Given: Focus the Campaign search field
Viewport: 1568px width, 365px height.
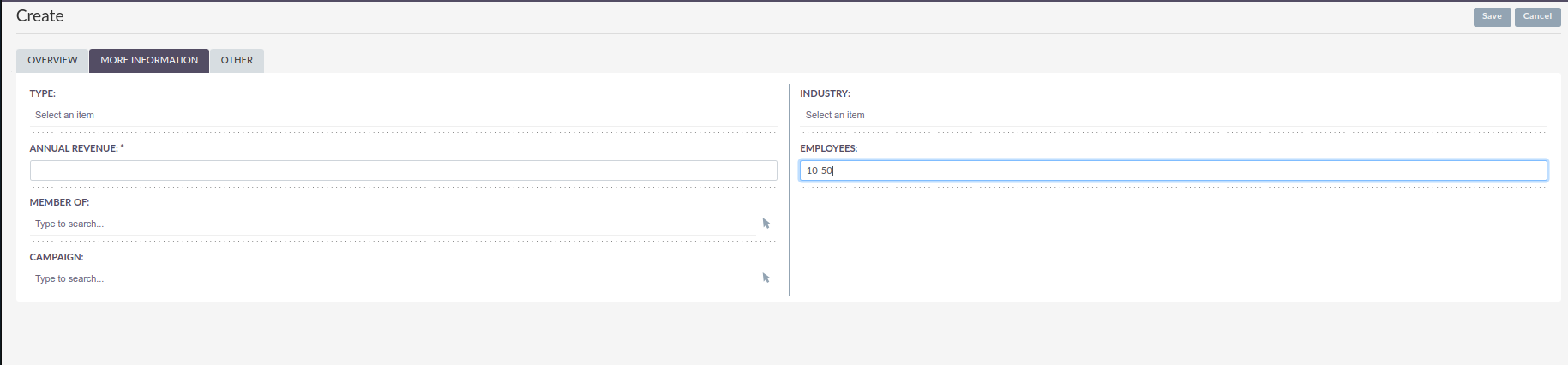Looking at the screenshot, I should click(x=393, y=278).
